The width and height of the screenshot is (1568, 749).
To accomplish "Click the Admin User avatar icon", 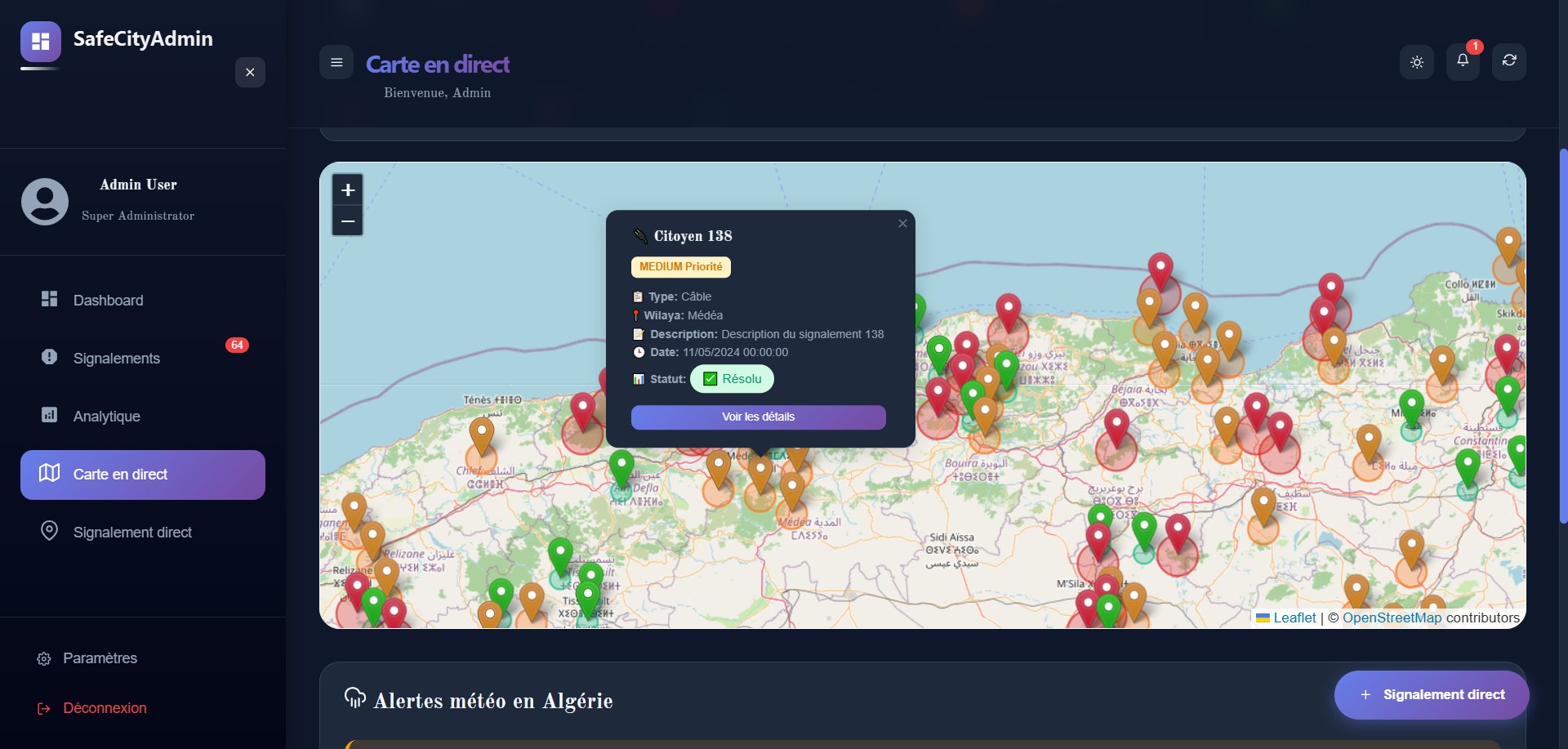I will point(45,202).
